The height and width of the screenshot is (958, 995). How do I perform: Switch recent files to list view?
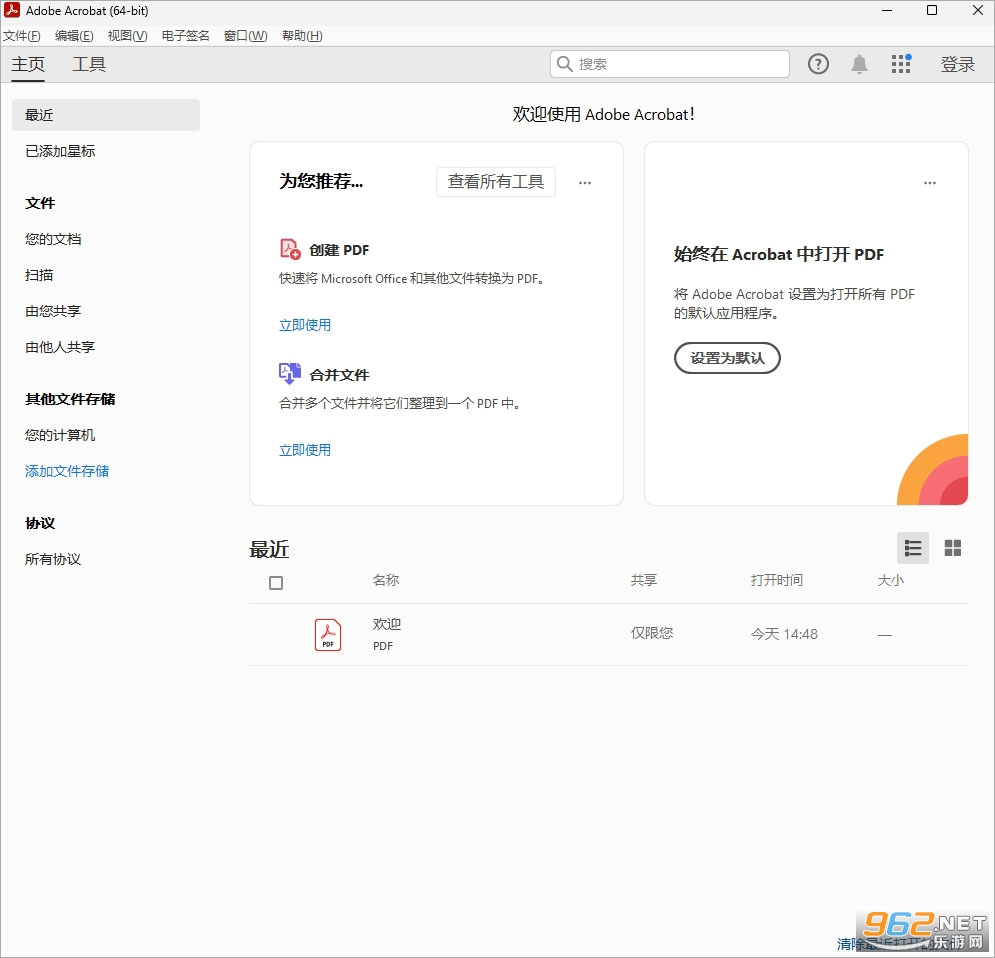(x=913, y=548)
